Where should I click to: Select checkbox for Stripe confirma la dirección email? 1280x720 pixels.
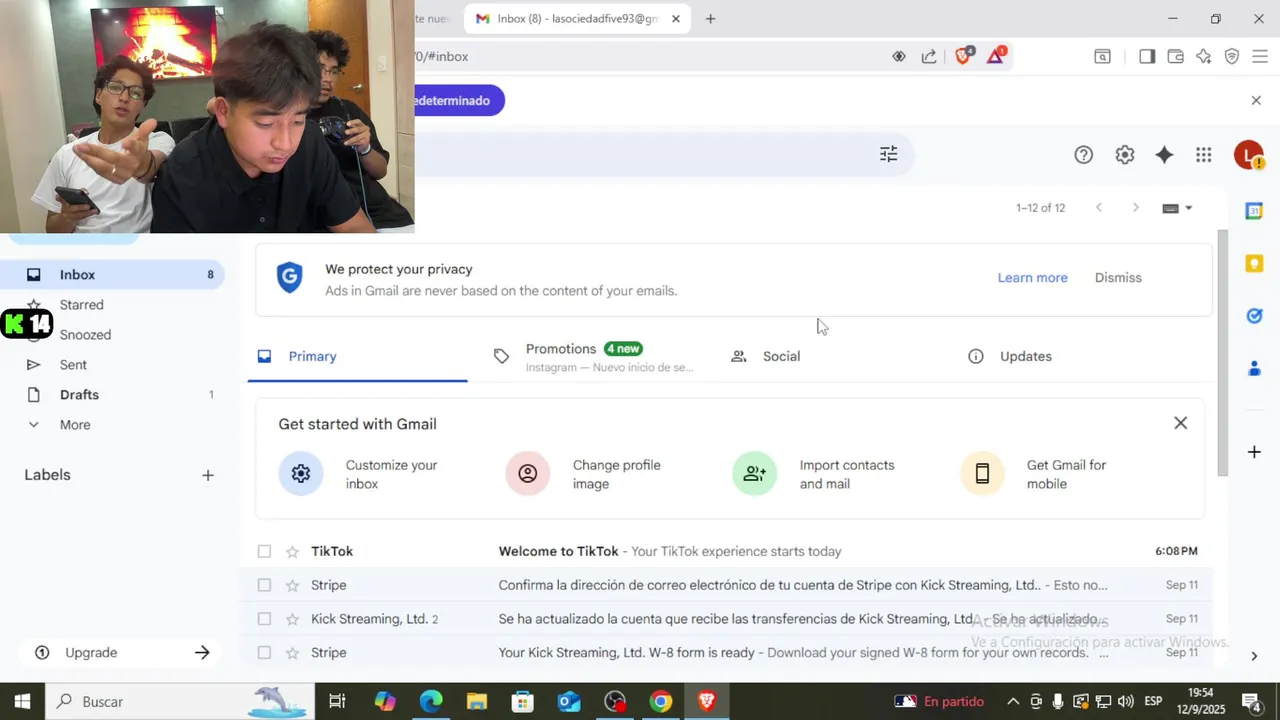coord(264,585)
